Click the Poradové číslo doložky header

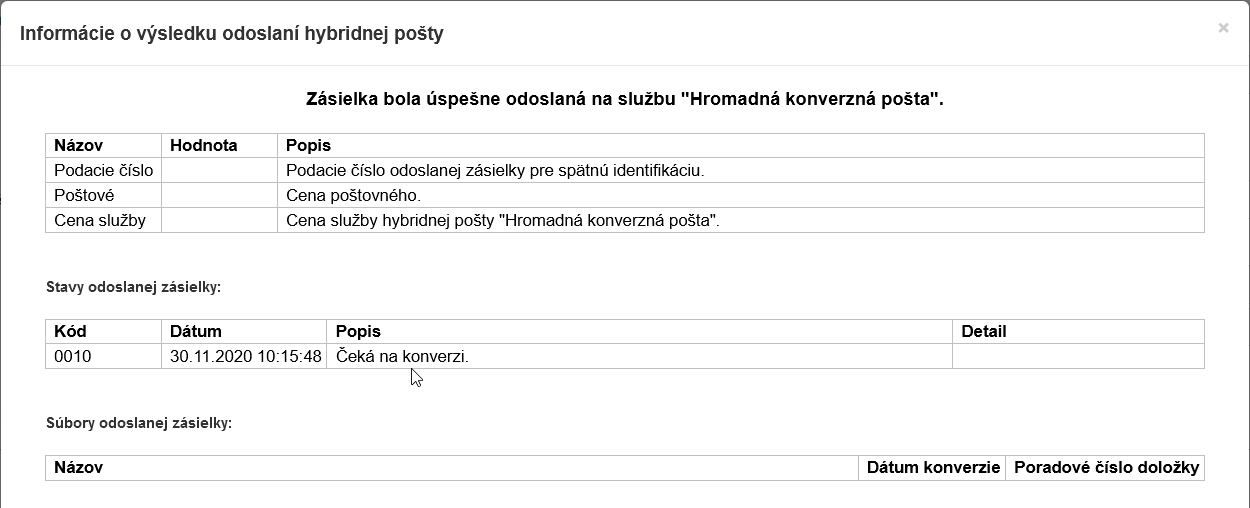[x=1106, y=467]
